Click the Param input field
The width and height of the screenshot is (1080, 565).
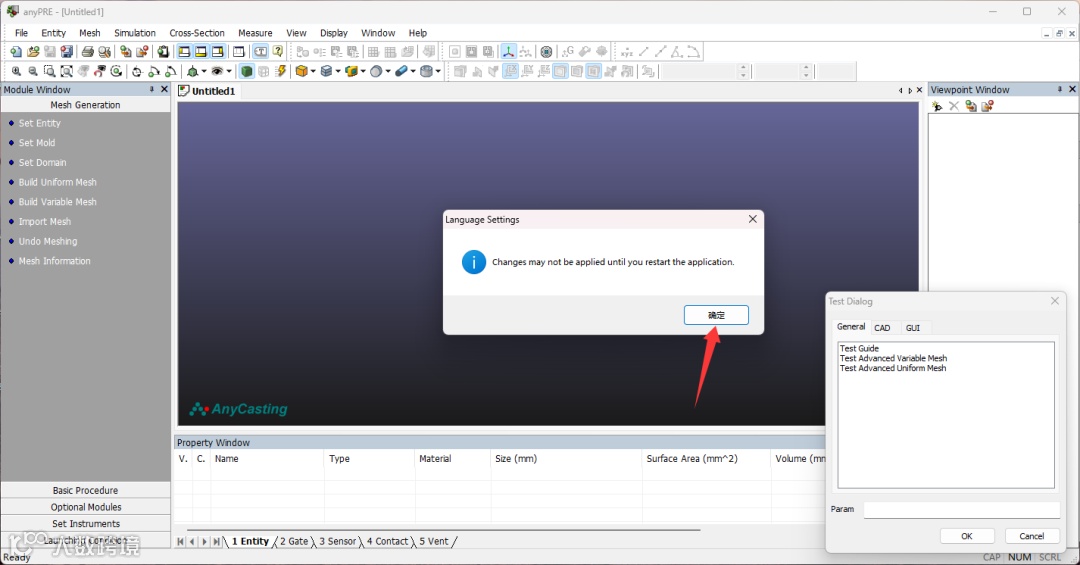(962, 509)
